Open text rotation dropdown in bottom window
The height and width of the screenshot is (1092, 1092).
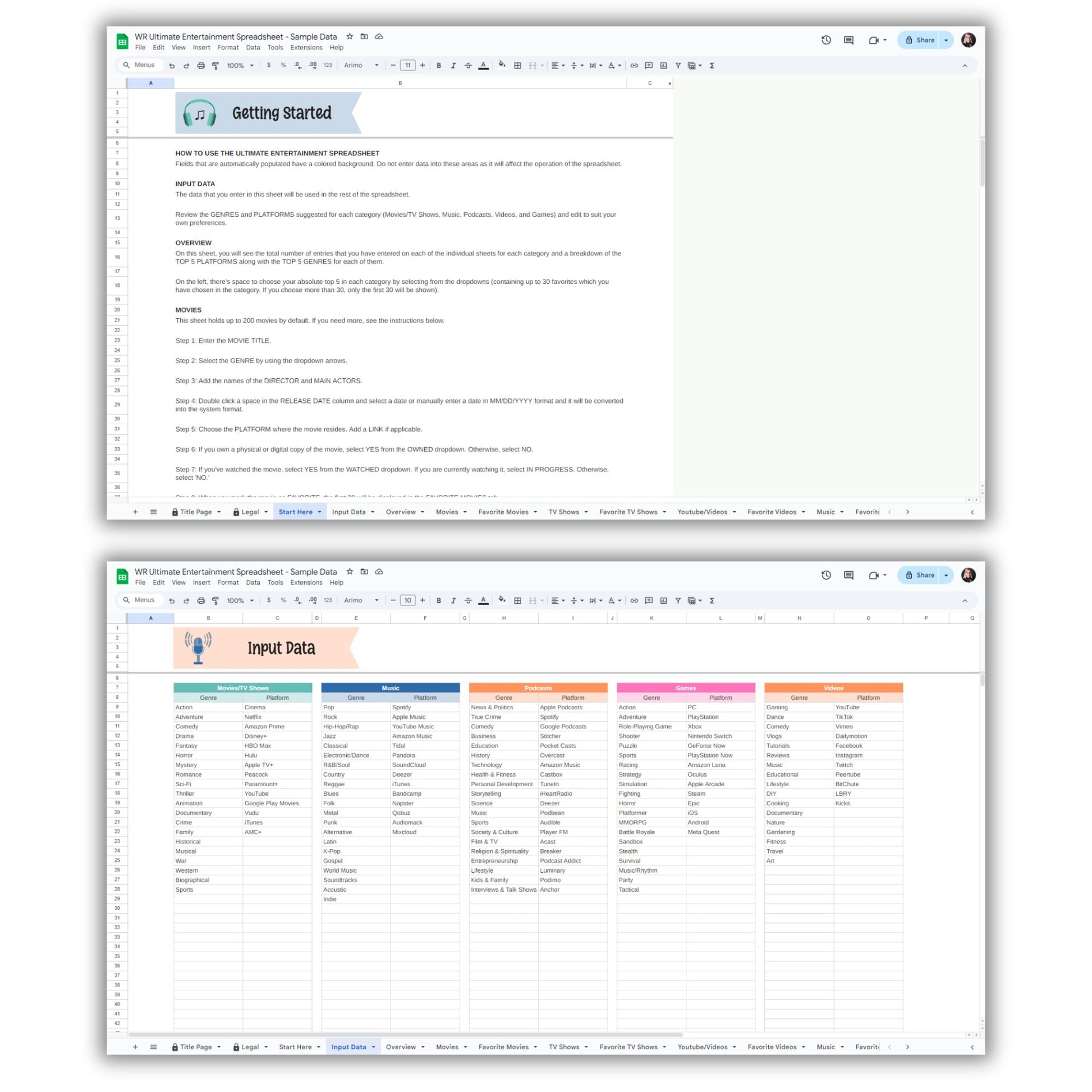tap(614, 601)
